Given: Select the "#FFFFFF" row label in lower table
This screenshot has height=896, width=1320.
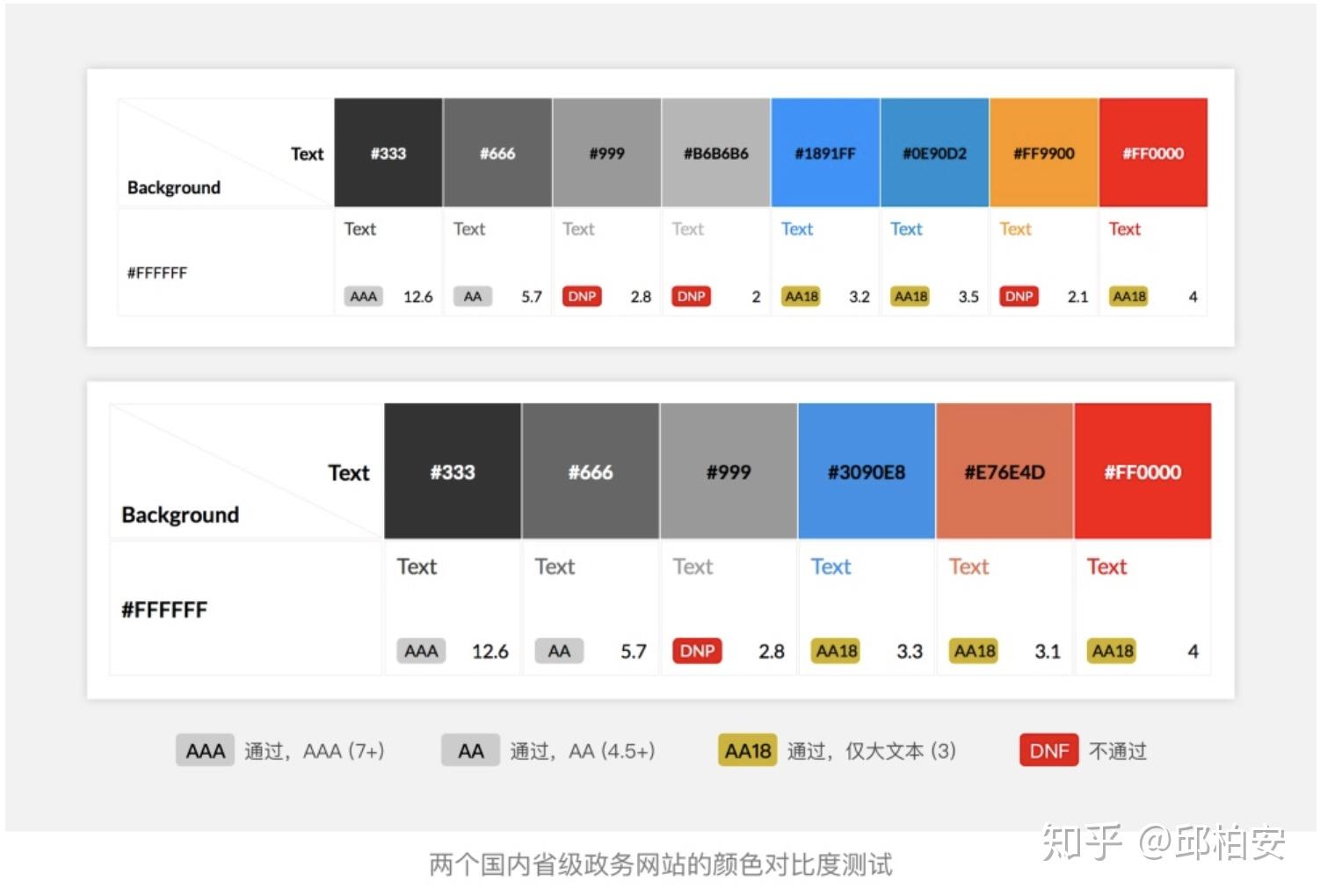Looking at the screenshot, I should coord(164,610).
